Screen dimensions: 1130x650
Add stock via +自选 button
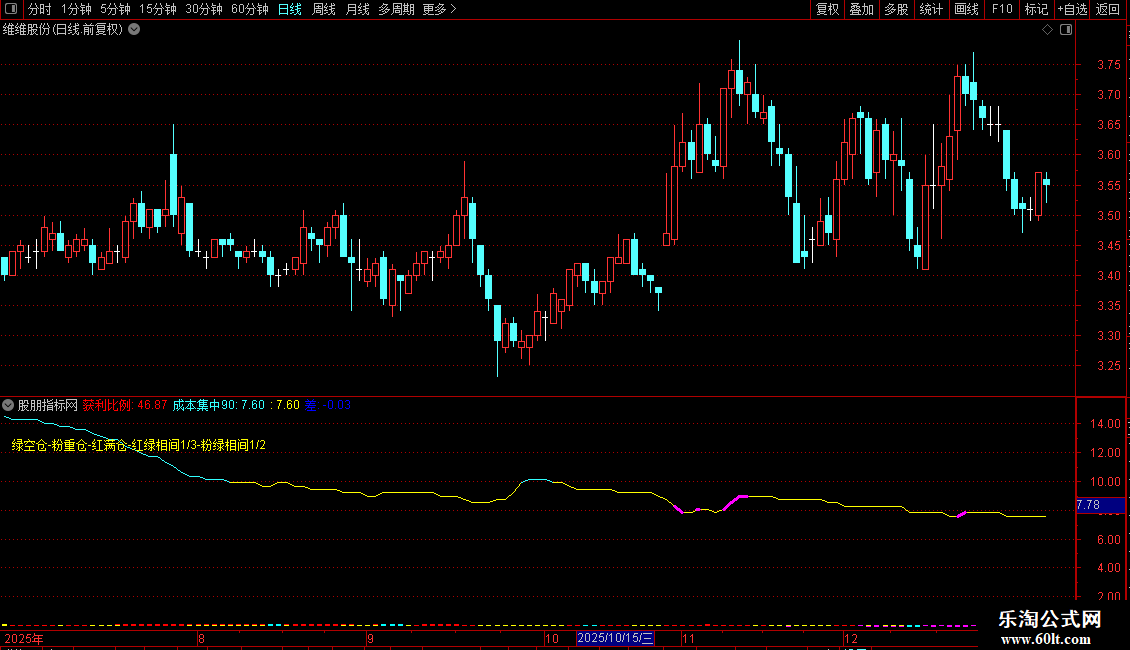tap(1072, 9)
